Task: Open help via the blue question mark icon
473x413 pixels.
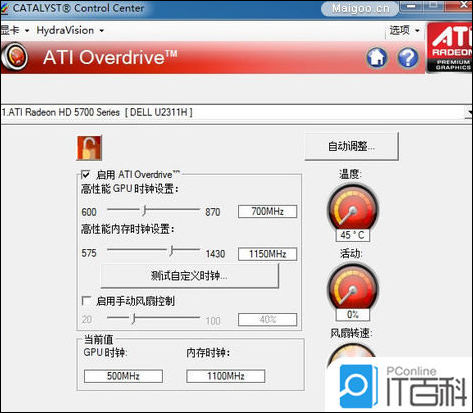Action: point(408,57)
